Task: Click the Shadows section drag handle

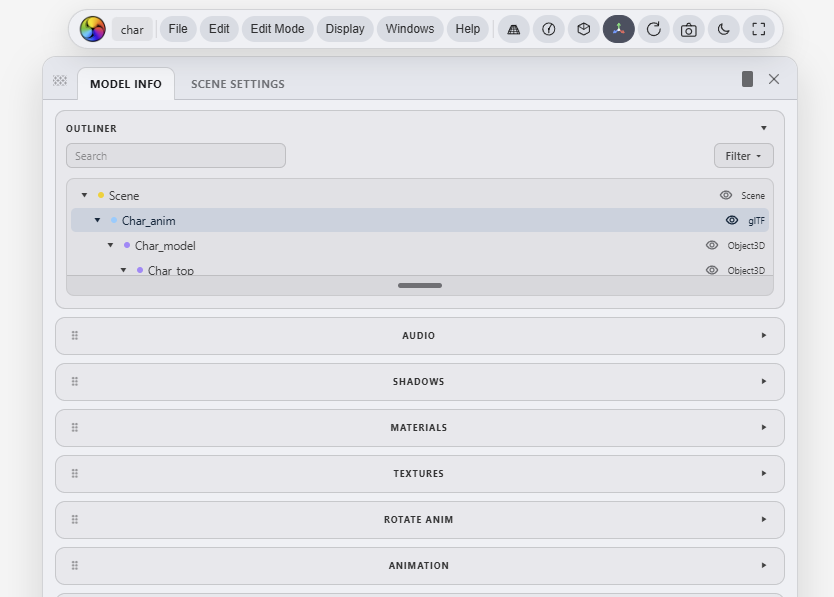Action: point(75,382)
